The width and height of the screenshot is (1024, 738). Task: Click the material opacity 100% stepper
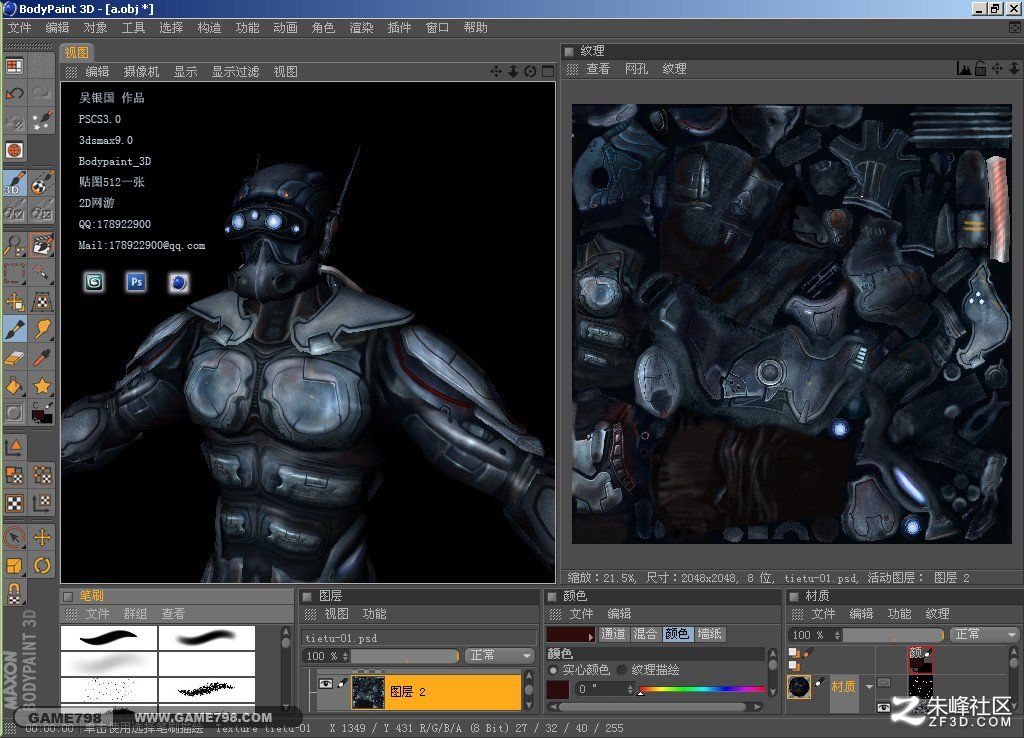coord(837,635)
